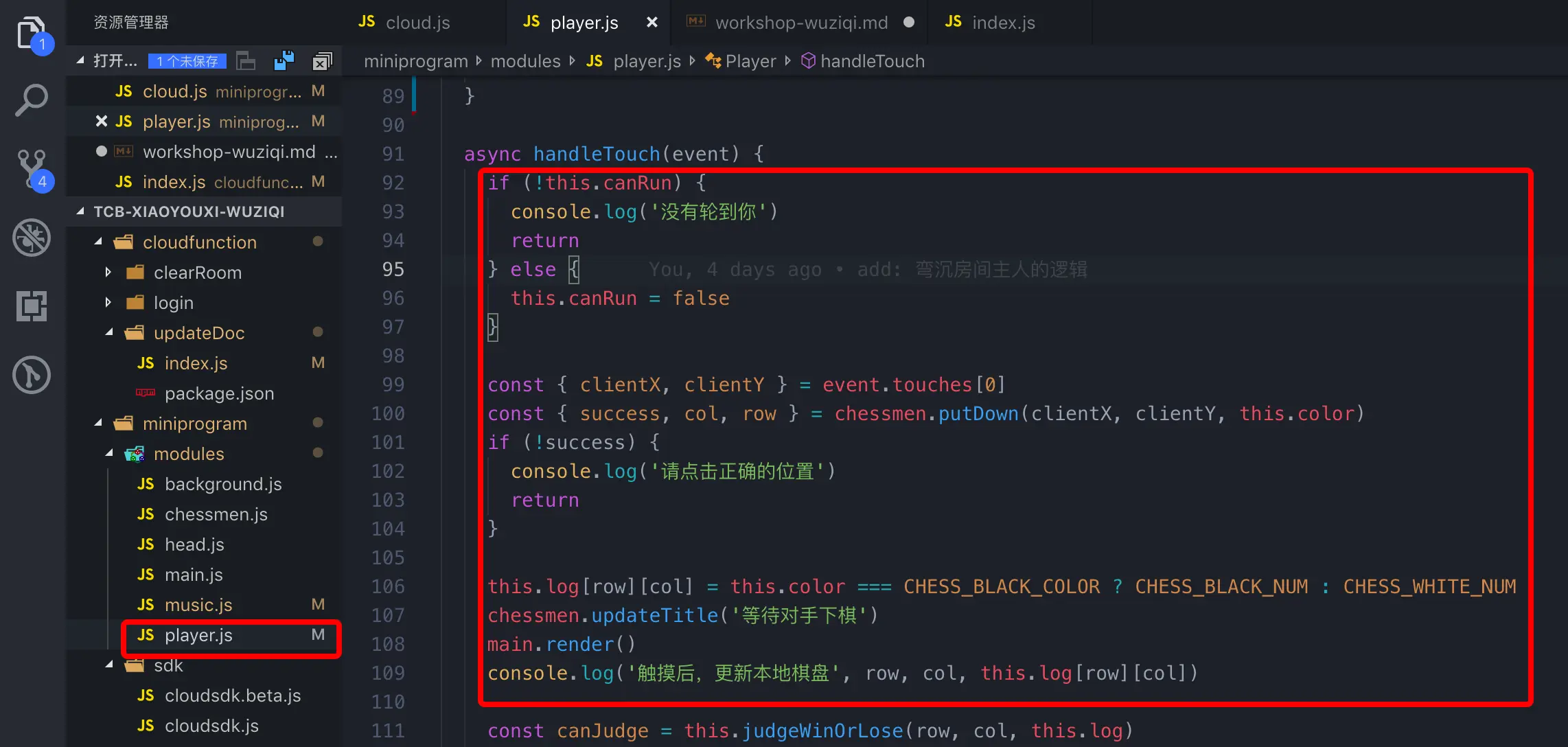This screenshot has width=1568, height=747.
Task: Open chessmen.js in the file tree
Action: click(x=216, y=514)
